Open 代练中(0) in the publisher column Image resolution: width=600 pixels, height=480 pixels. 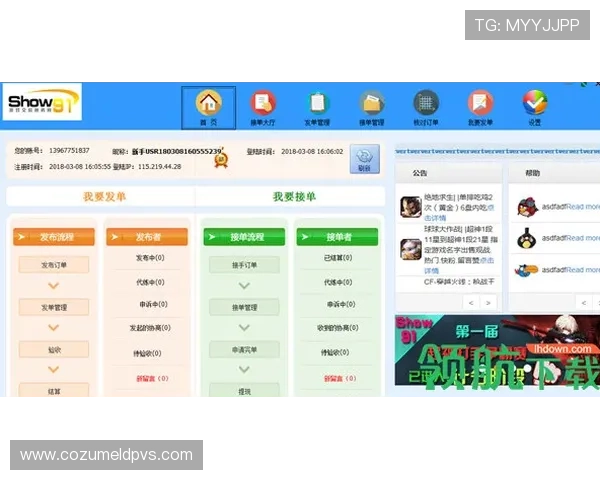(x=150, y=282)
